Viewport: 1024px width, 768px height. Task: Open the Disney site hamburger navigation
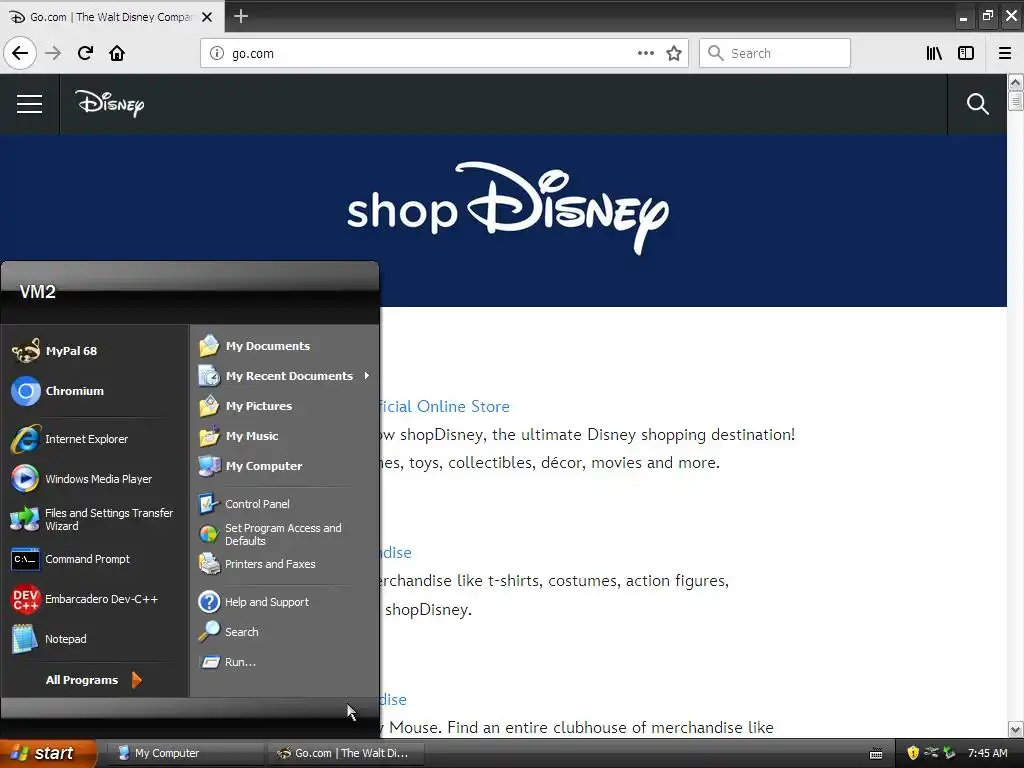click(29, 104)
